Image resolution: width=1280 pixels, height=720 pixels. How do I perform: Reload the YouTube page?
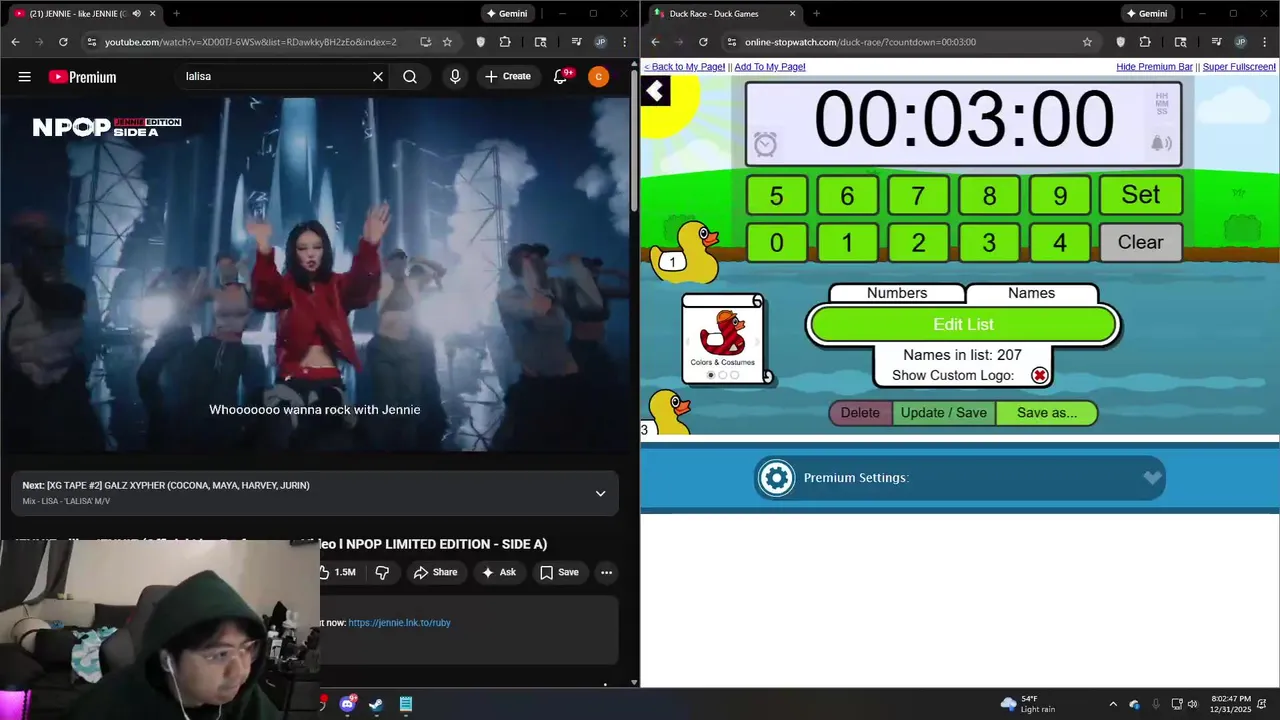click(x=63, y=42)
